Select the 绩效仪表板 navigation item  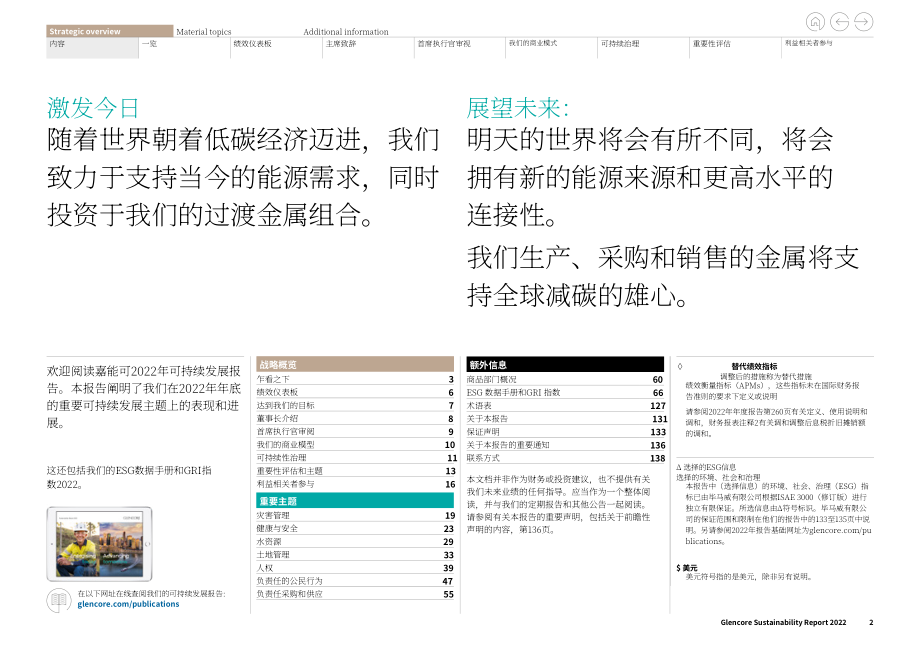[x=277, y=48]
